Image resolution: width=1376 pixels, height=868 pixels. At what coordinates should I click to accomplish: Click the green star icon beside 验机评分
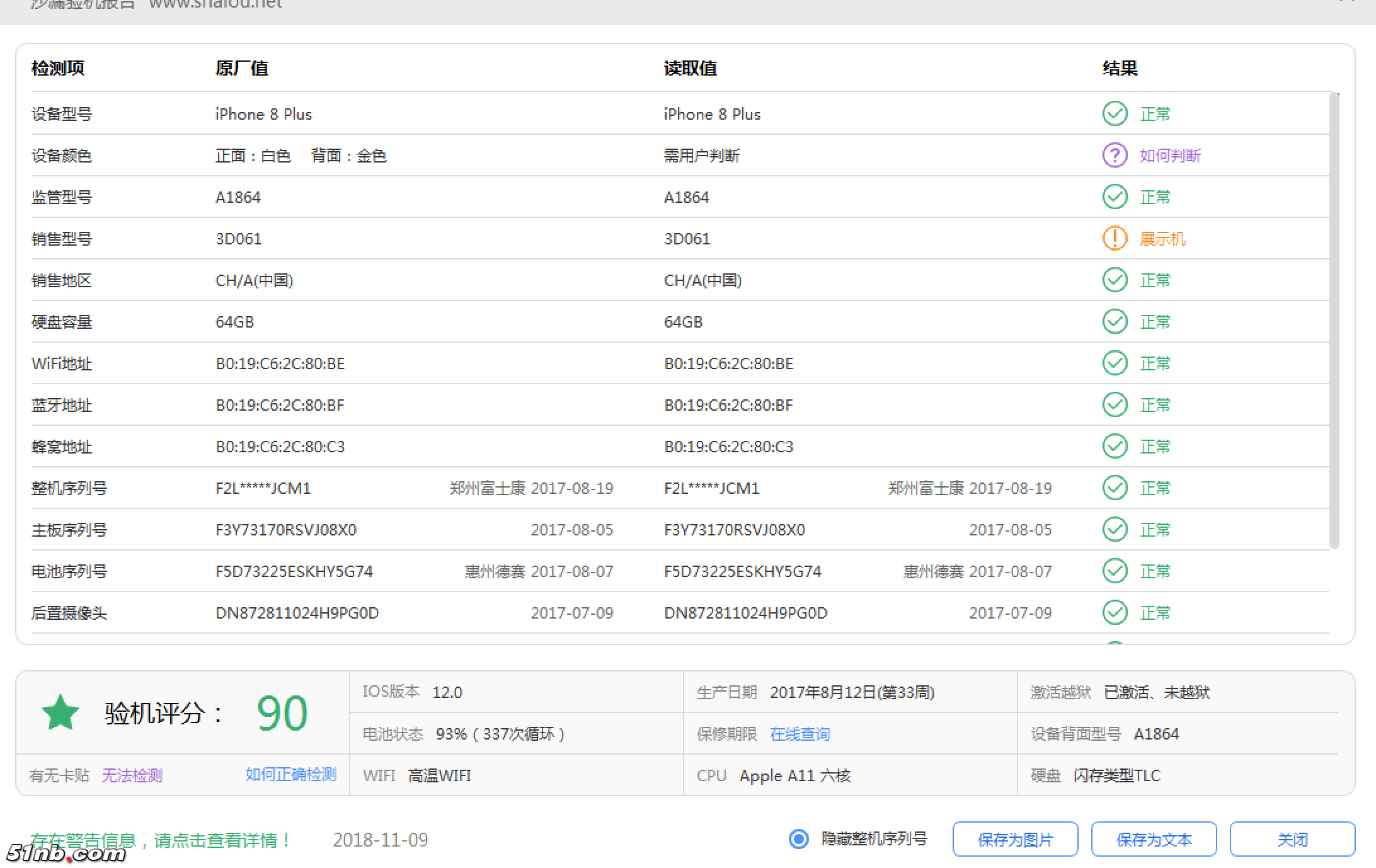coord(60,713)
